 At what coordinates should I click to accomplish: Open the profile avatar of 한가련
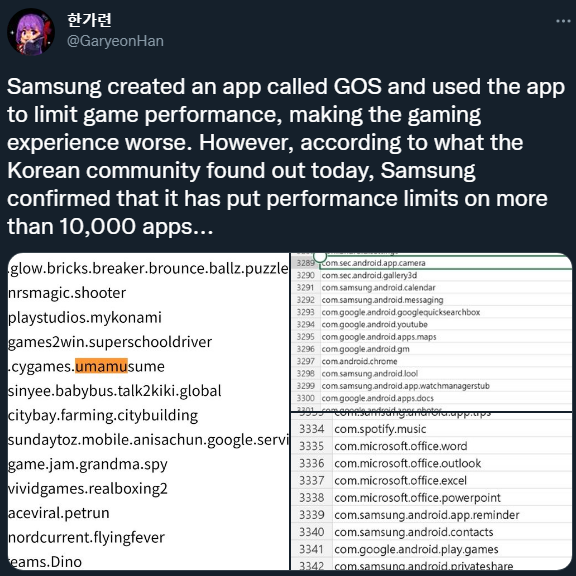[x=31, y=32]
